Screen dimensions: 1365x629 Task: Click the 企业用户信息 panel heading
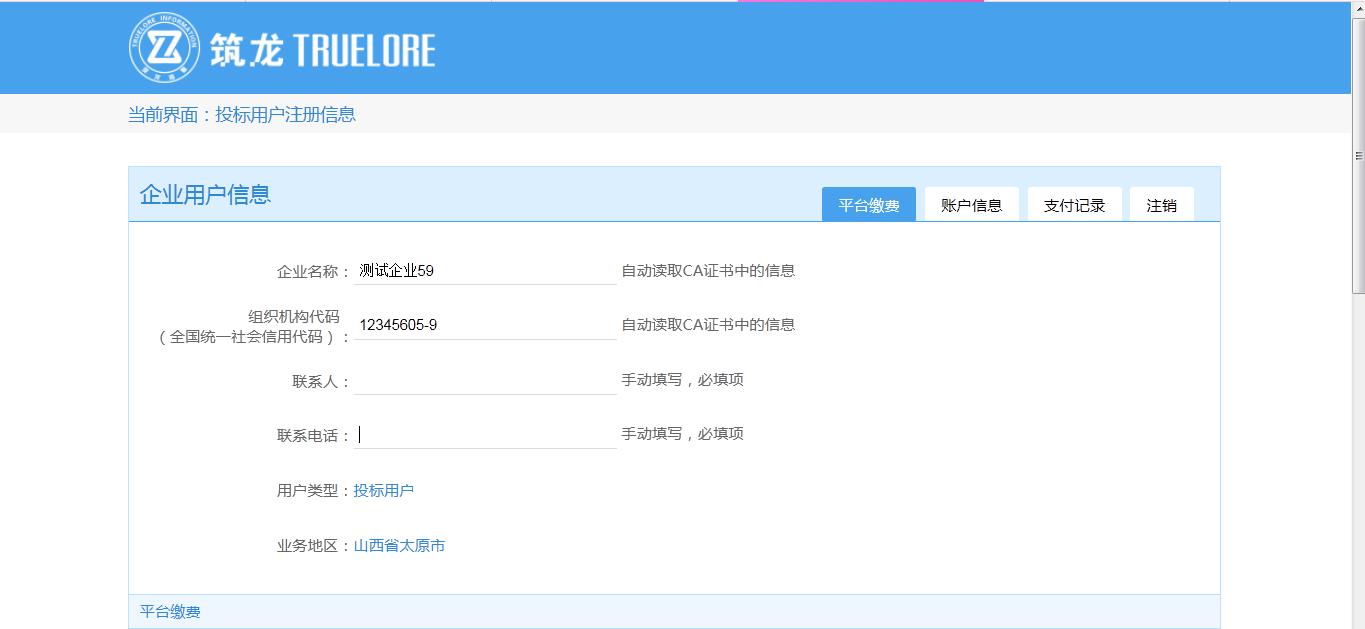coord(205,194)
